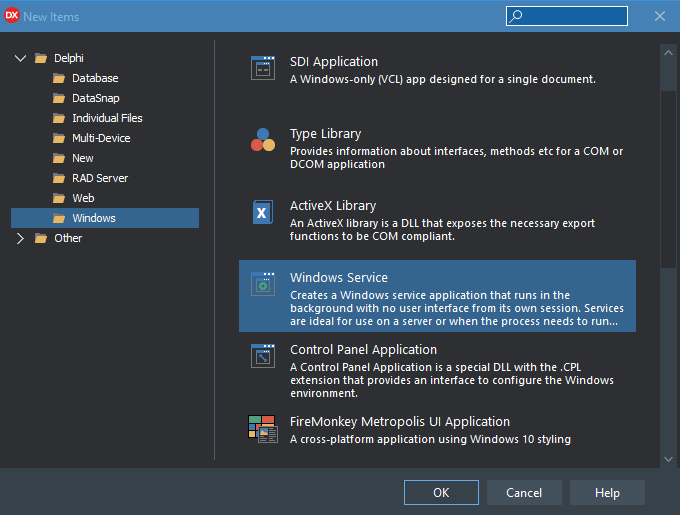The image size is (680, 515).
Task: Dismiss dialog with Cancel button
Action: coord(524,492)
